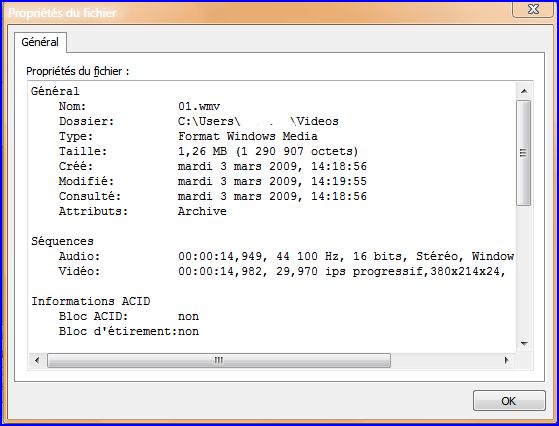This screenshot has height=426, width=559.
Task: Click the Propriétés du fichier title bar
Action: point(257,13)
